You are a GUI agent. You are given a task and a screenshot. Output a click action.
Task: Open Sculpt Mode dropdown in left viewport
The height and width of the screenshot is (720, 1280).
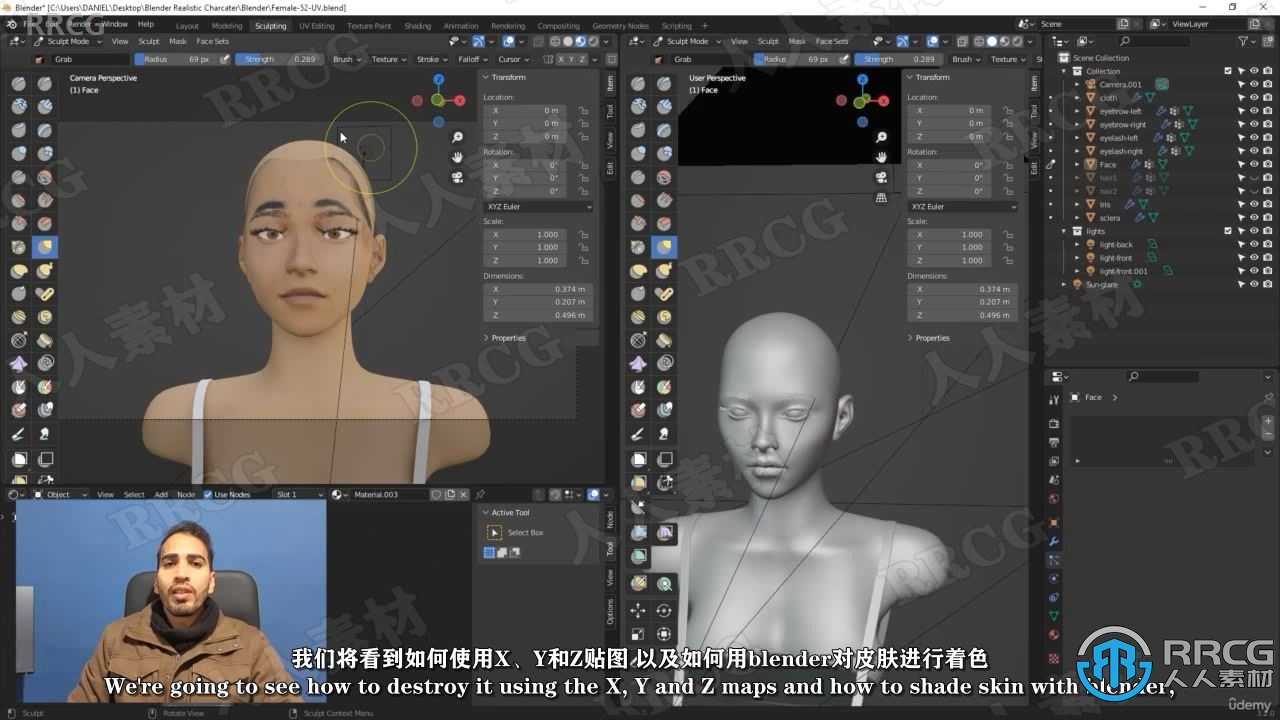pos(66,41)
